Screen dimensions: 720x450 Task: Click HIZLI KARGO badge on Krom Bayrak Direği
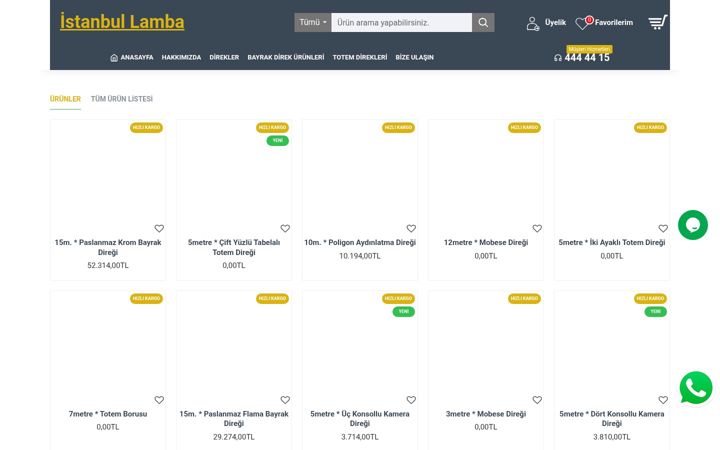(x=146, y=128)
